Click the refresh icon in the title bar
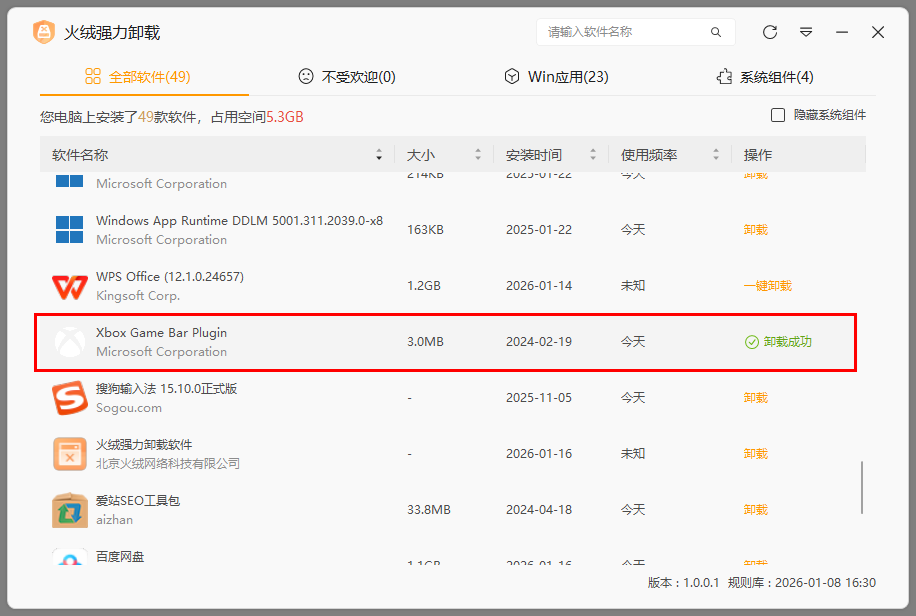916x616 pixels. coord(769,32)
